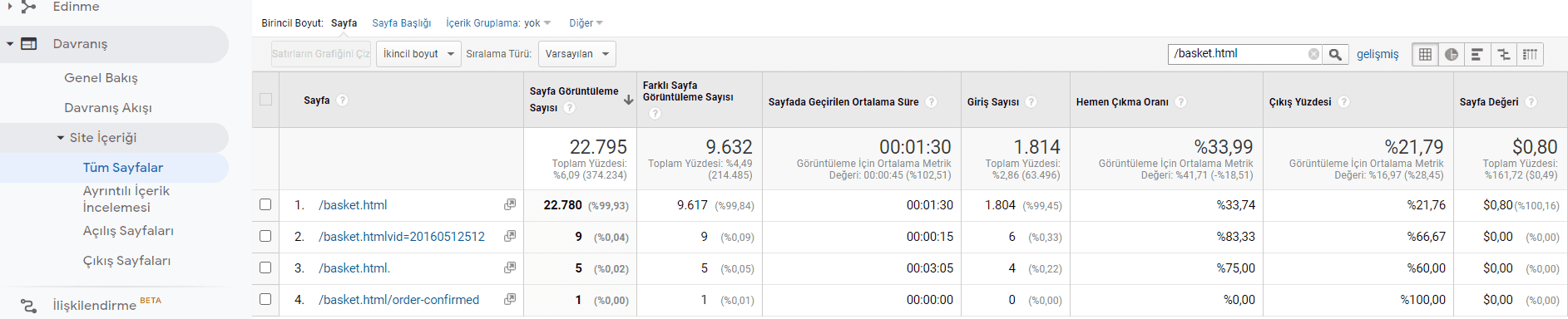Toggle the select-all rows checkbox
Viewport: 1568px width, 319px height.
pyautogui.click(x=265, y=100)
